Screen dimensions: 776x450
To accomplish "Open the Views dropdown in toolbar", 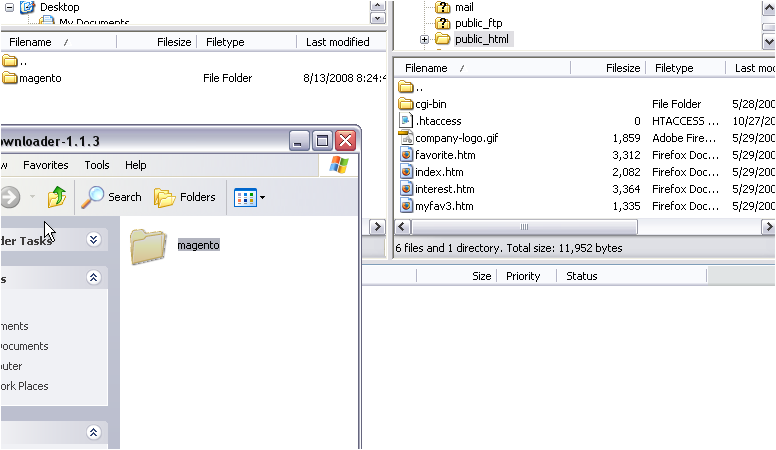I will coord(249,197).
